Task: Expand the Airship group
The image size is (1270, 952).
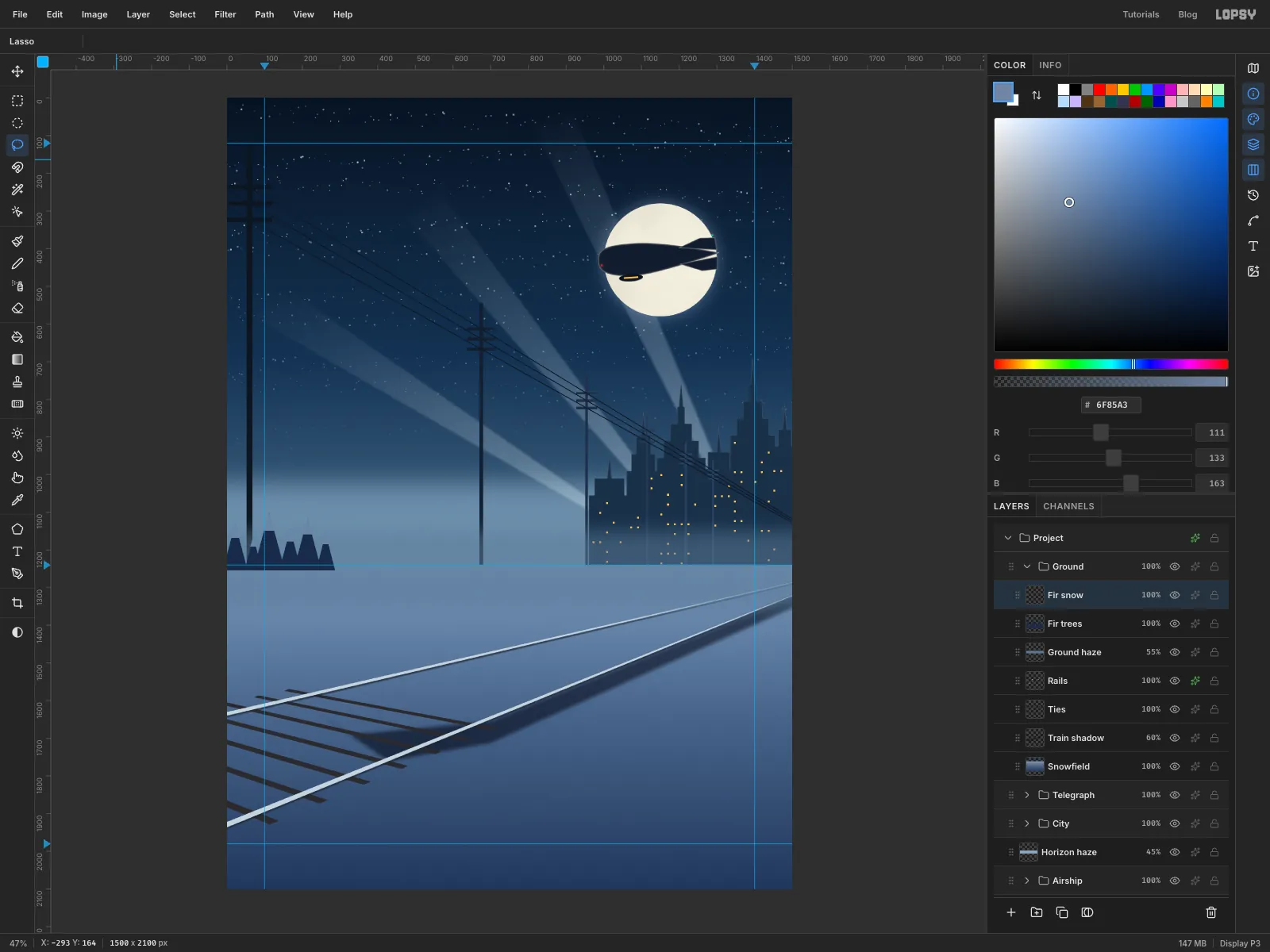Action: click(1027, 881)
